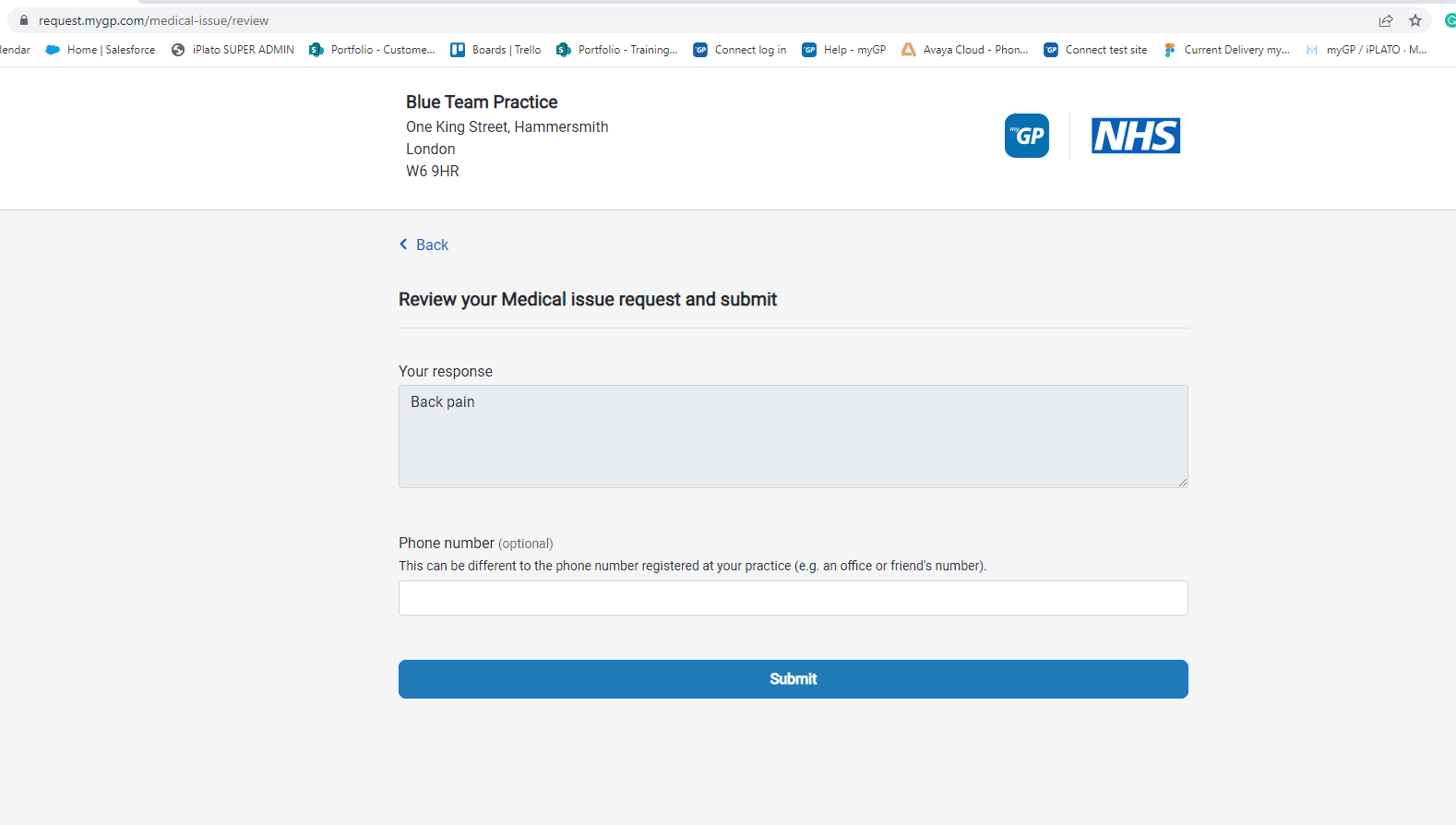Click the star bookmark icon
This screenshot has height=825, width=1456.
[1414, 20]
